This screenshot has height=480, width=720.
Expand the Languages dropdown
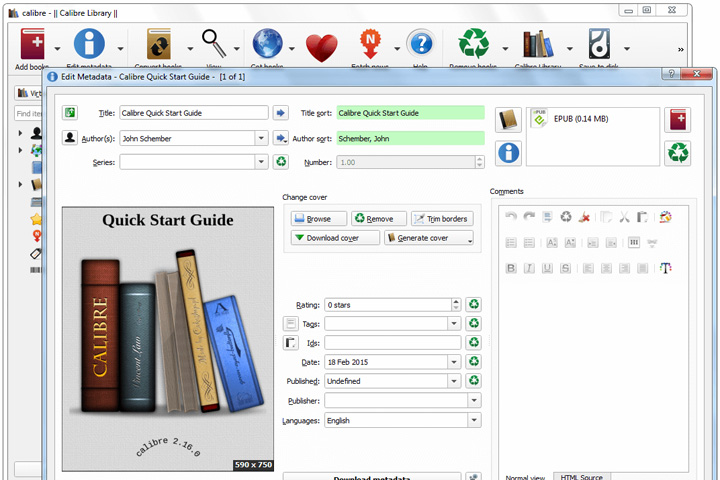pyautogui.click(x=474, y=420)
